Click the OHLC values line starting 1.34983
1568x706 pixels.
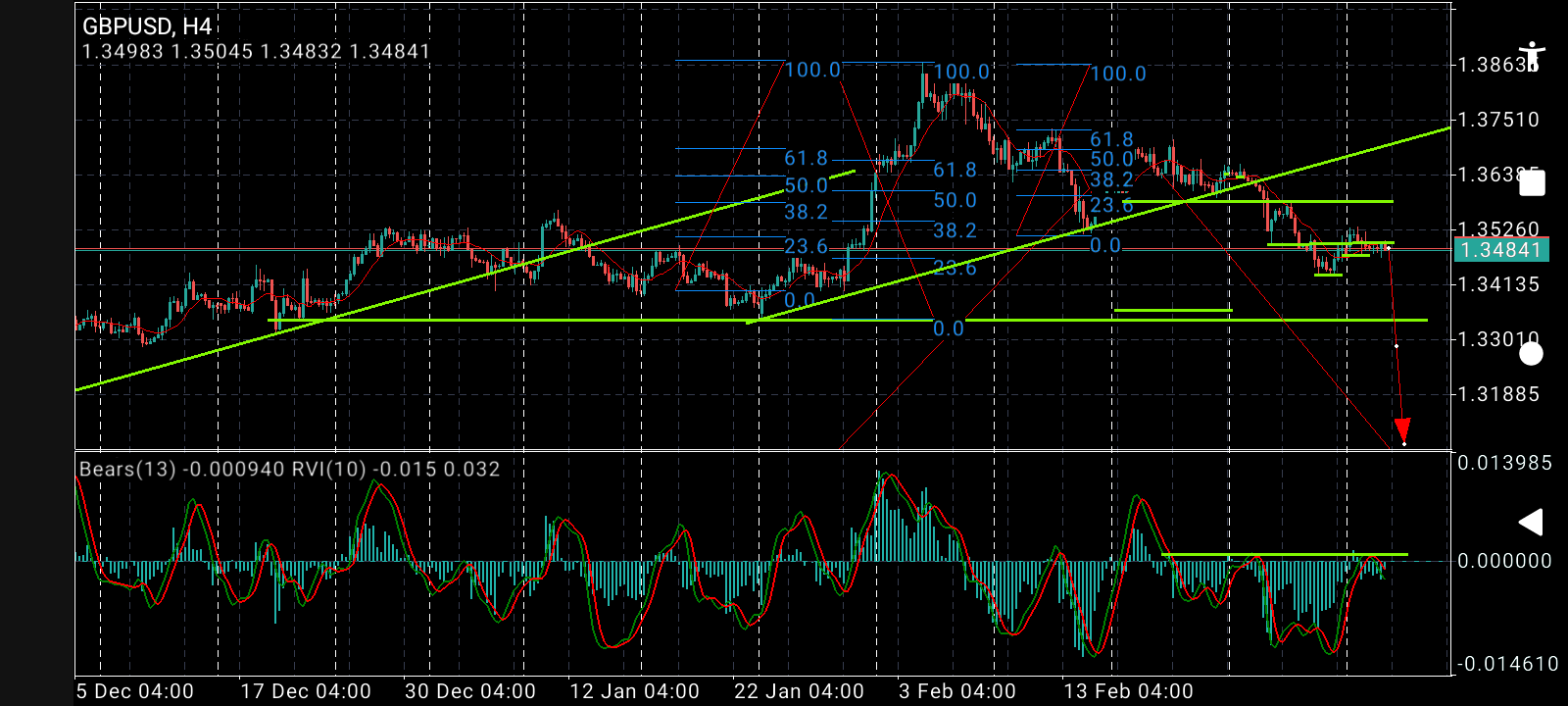coord(257,51)
